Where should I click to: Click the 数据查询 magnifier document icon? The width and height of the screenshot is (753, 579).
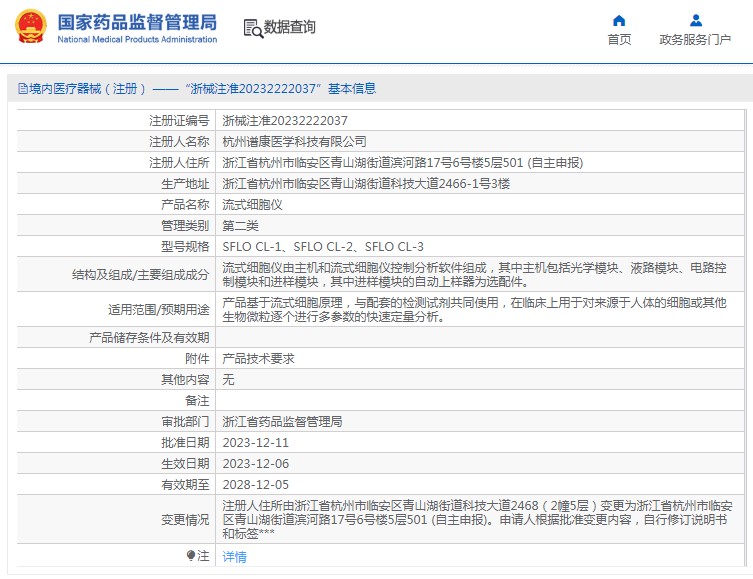[252, 28]
